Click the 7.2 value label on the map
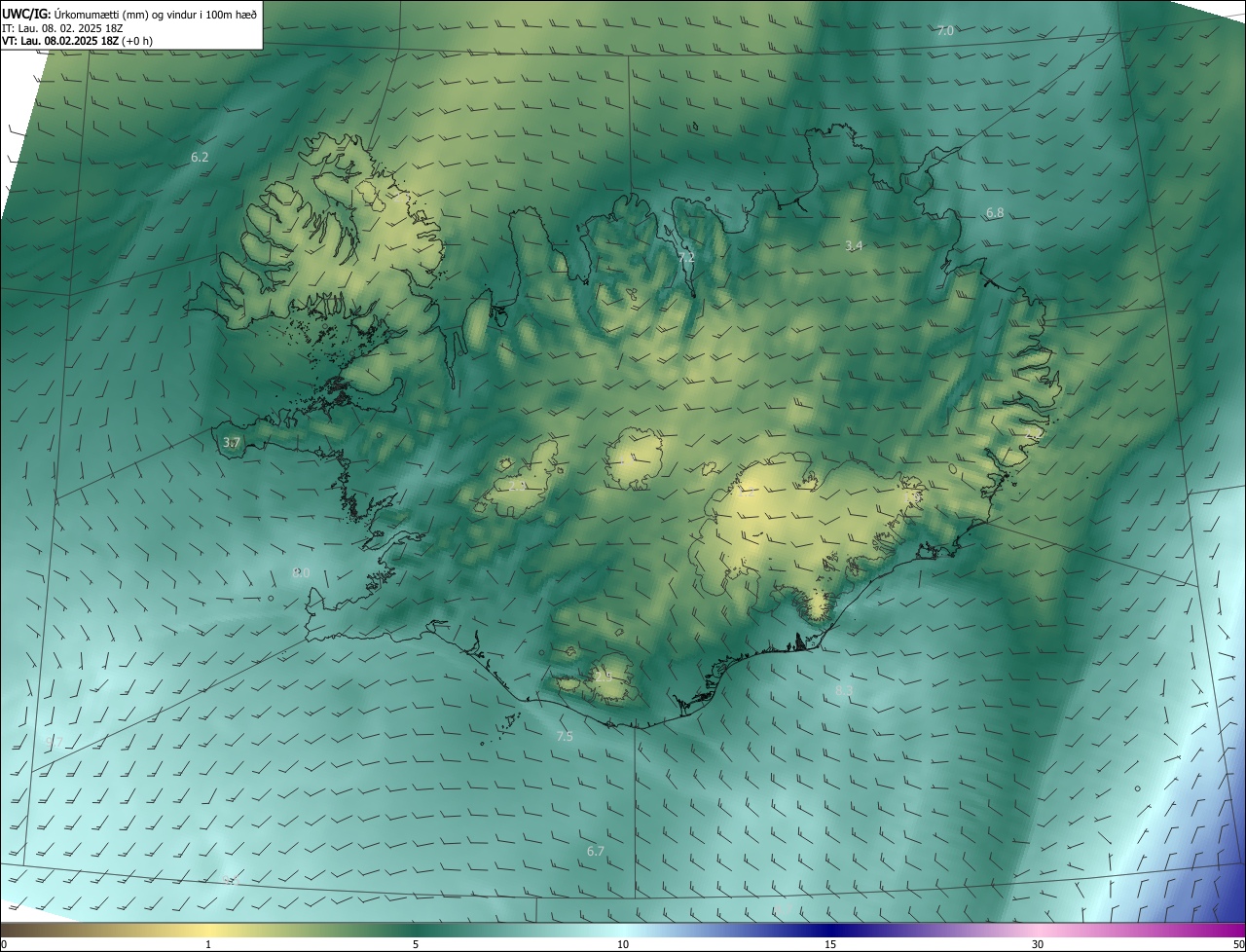This screenshot has height=952, width=1246. (x=686, y=258)
